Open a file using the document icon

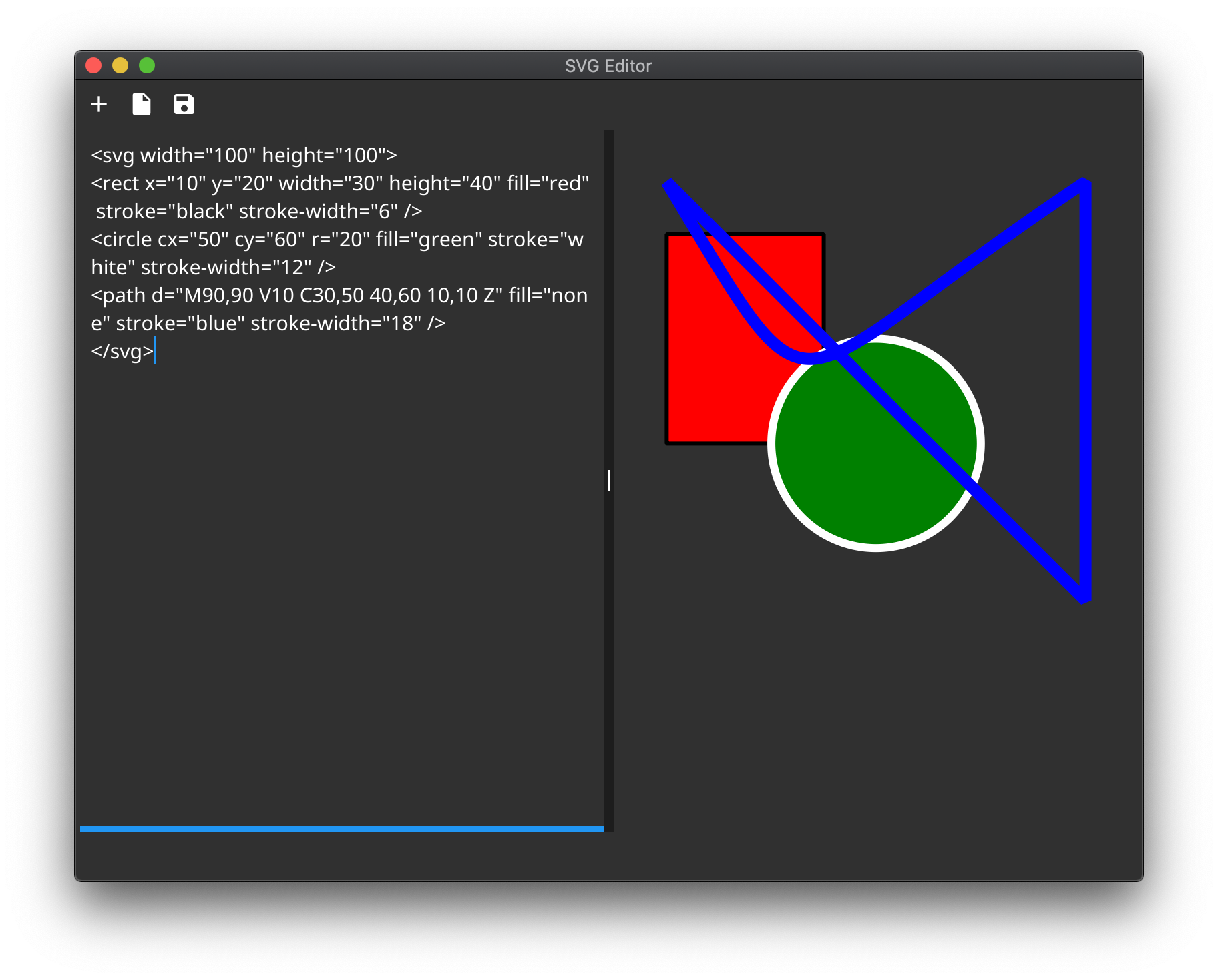point(142,104)
